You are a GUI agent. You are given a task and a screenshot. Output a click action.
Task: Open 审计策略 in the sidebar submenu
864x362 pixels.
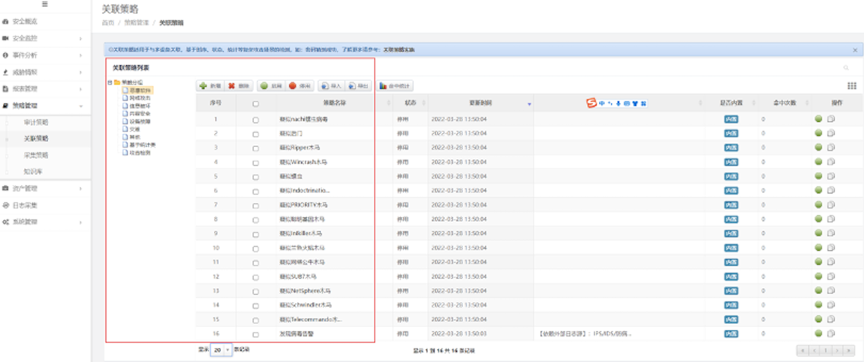click(36, 122)
